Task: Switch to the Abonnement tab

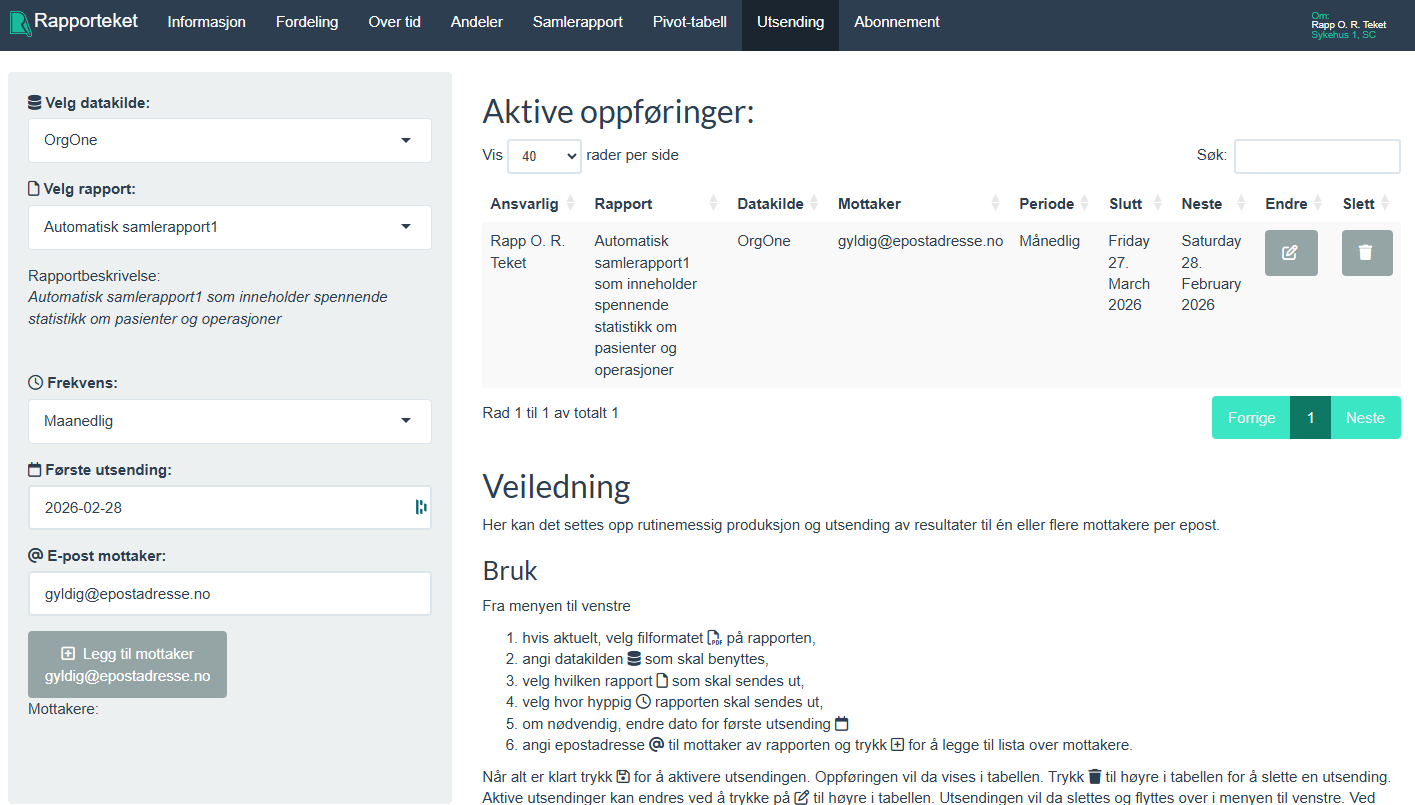Action: pos(895,22)
